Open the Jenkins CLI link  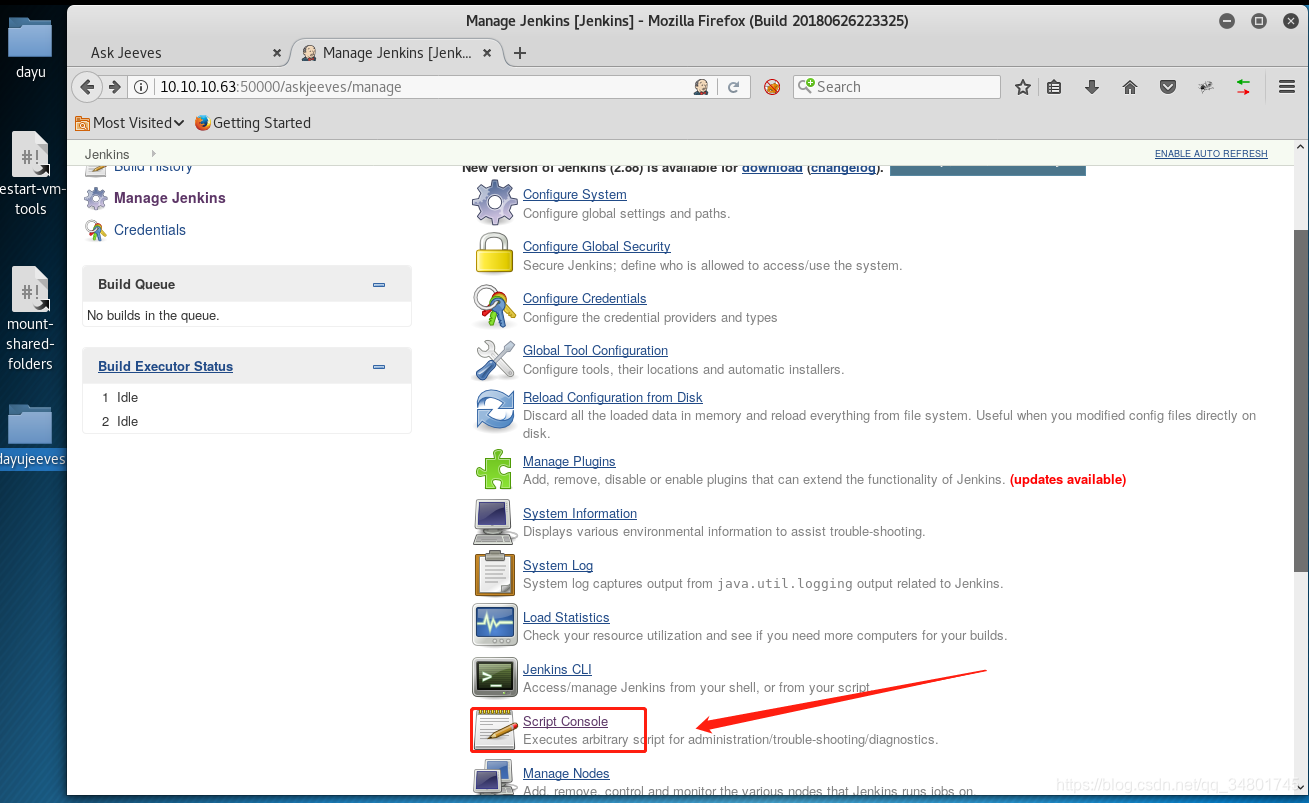[557, 670]
